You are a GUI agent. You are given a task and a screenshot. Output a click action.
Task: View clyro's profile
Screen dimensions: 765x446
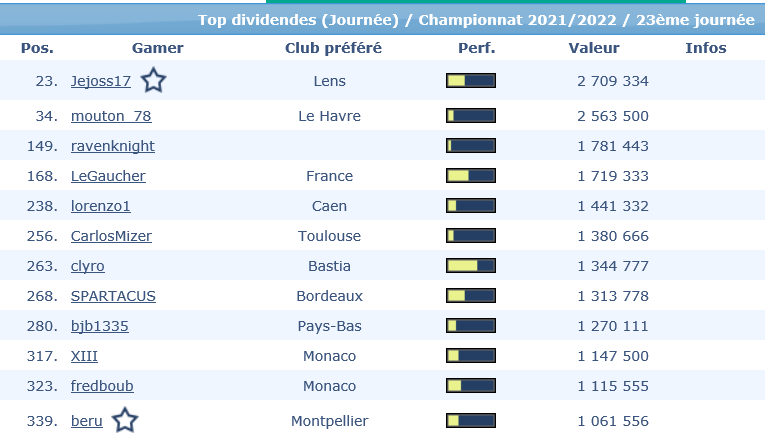pyautogui.click(x=88, y=266)
